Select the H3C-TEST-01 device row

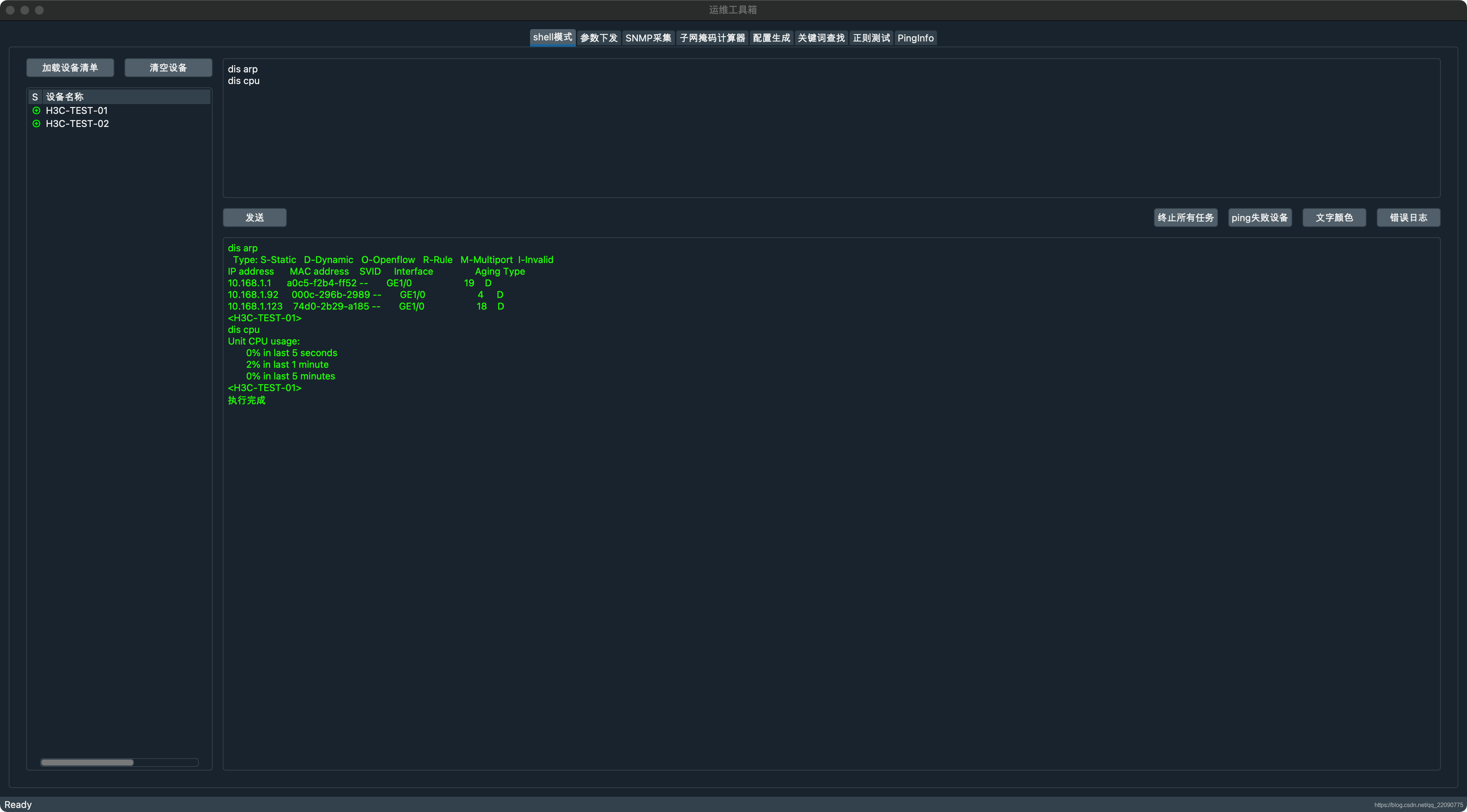click(77, 110)
